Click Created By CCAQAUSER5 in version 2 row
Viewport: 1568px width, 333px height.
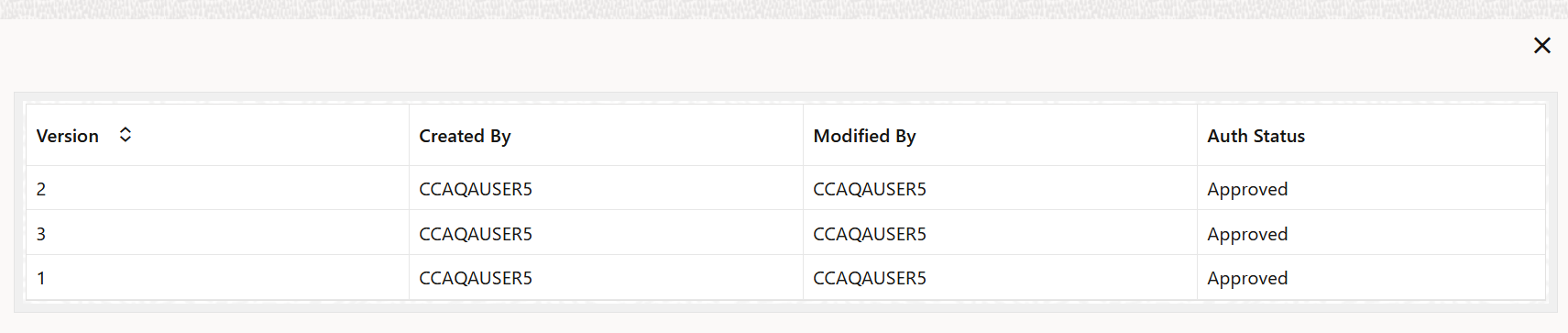click(476, 189)
